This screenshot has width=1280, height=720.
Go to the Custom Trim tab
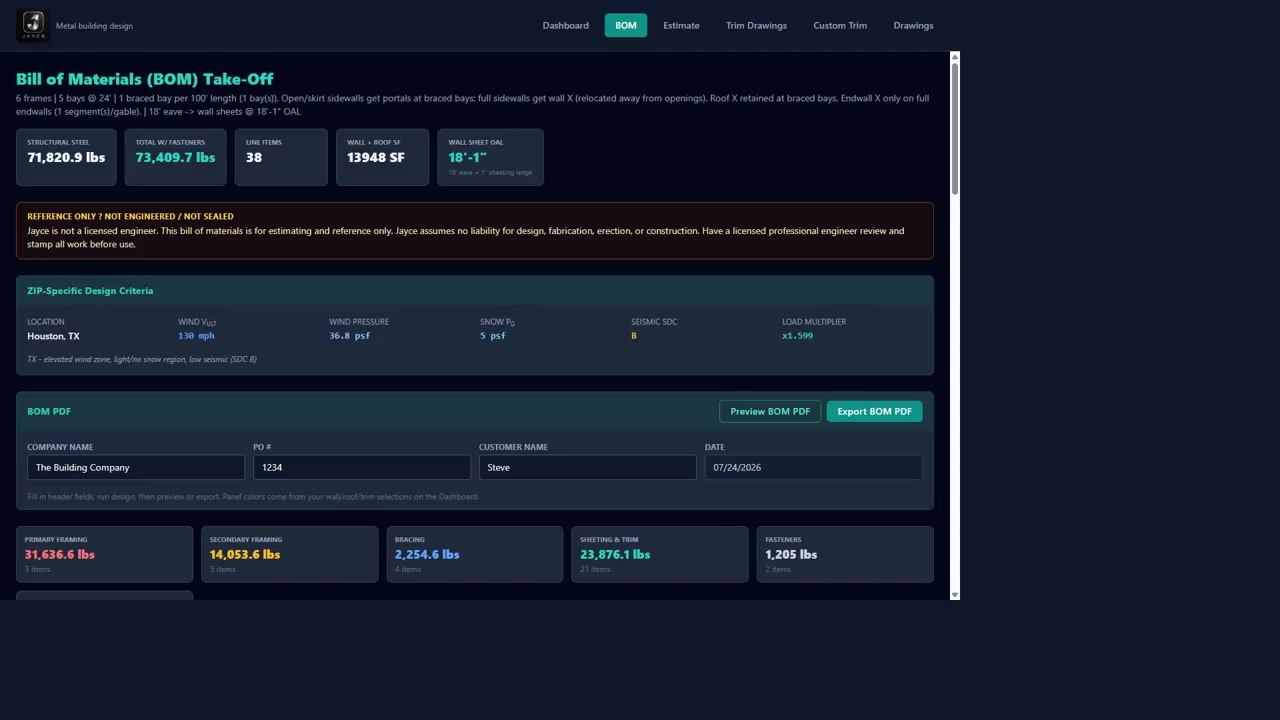(x=840, y=25)
